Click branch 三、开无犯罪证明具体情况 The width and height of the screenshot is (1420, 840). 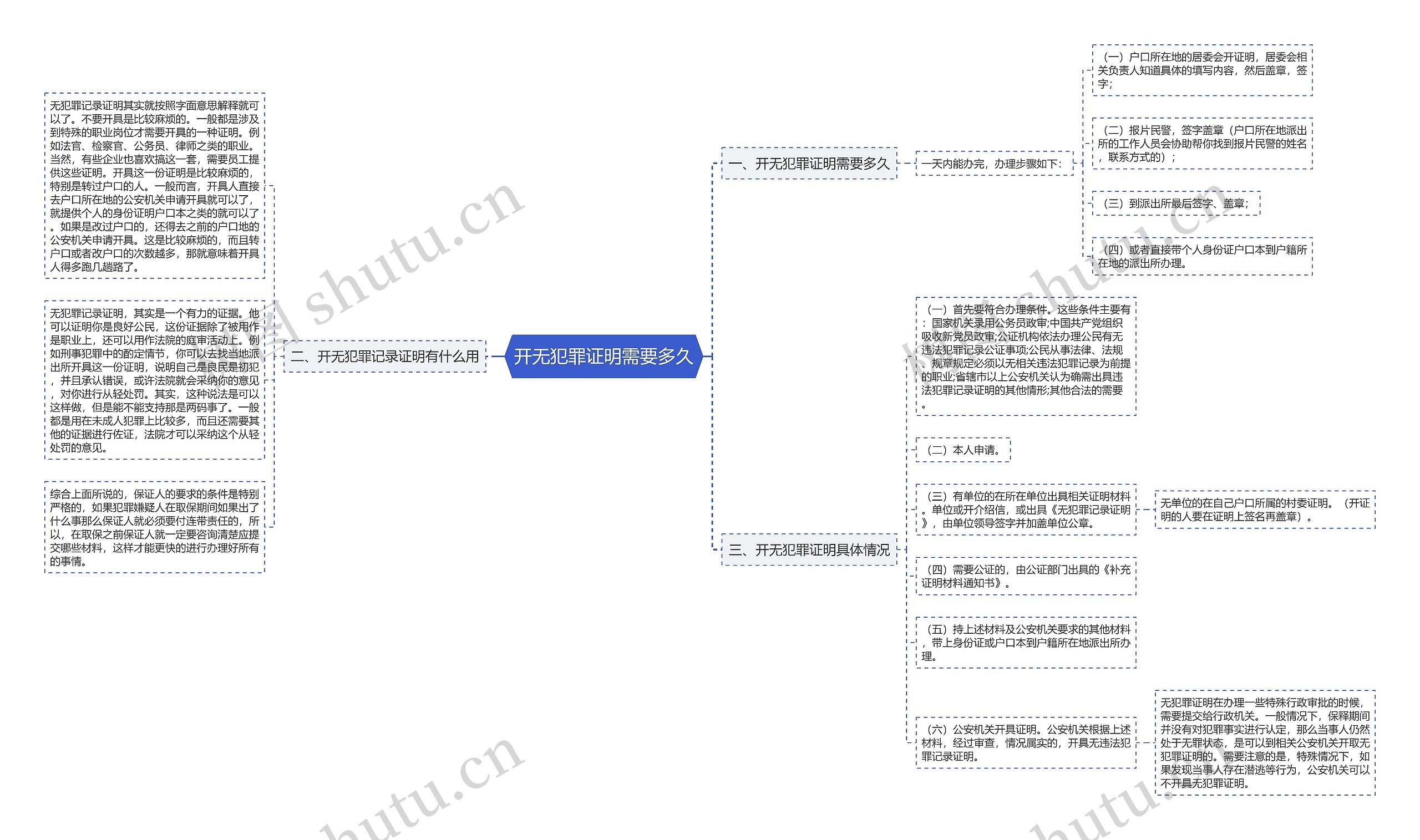pyautogui.click(x=809, y=549)
